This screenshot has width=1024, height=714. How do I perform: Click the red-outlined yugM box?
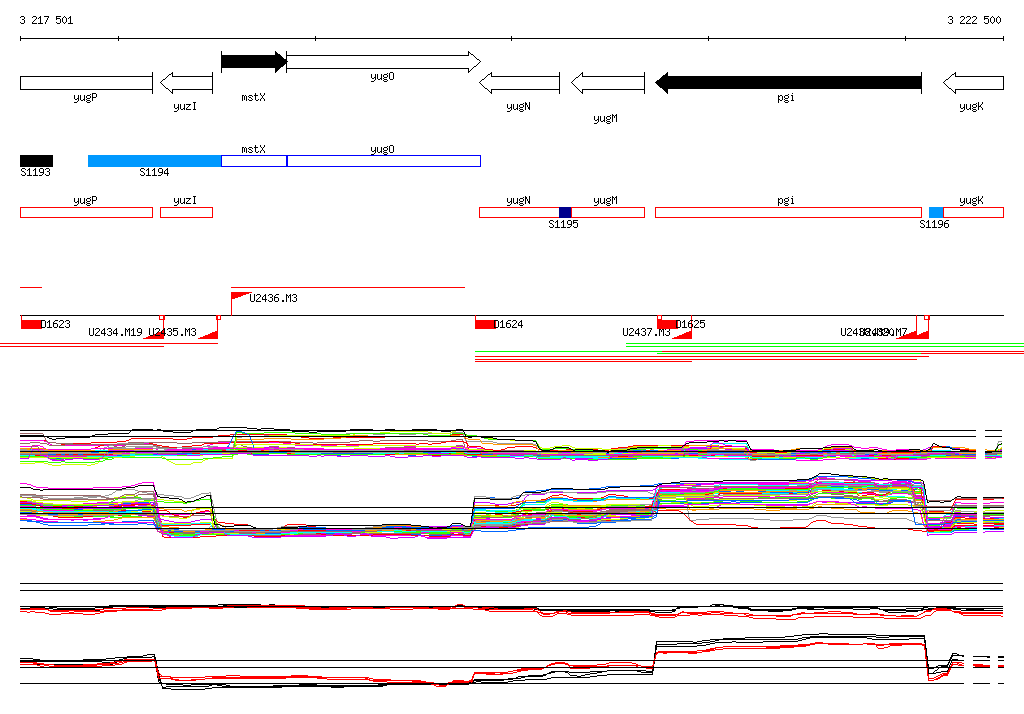(x=608, y=212)
